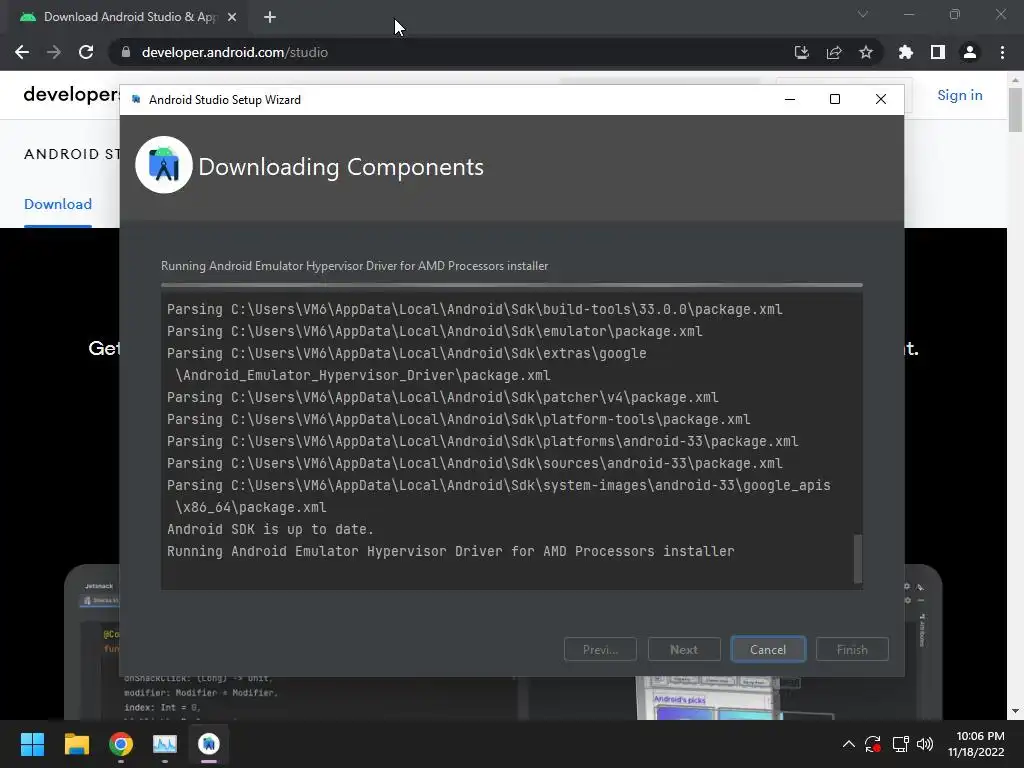
Task: Click the Chrome icon in the taskbar
Action: pyautogui.click(x=121, y=744)
